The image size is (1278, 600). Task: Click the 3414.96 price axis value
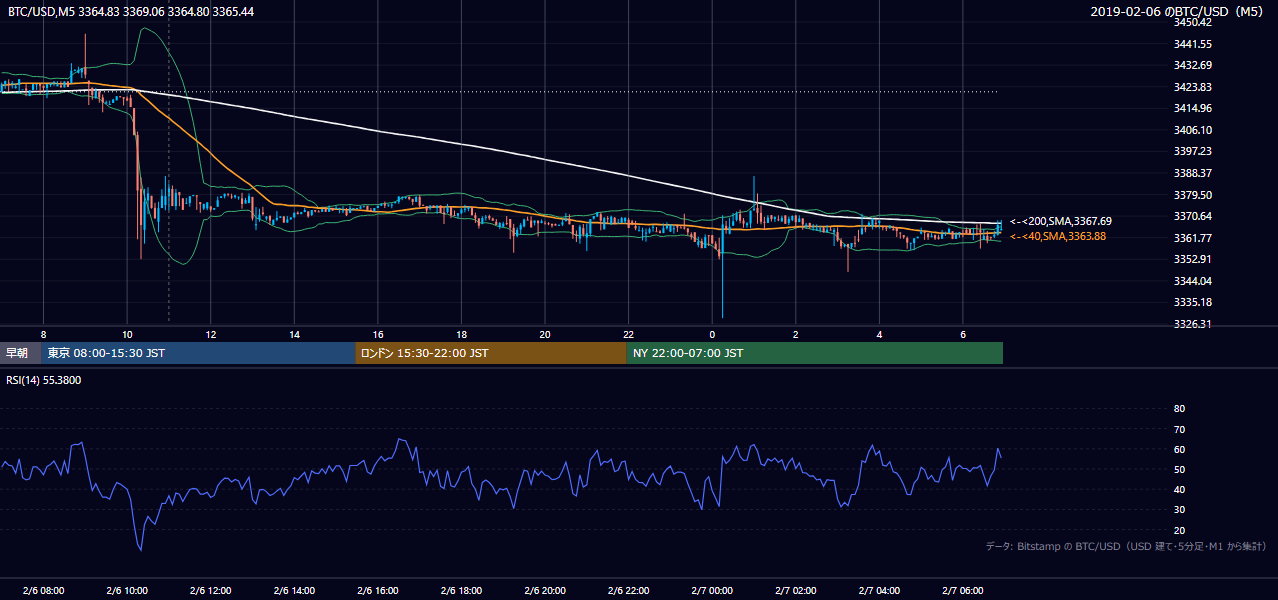tap(1193, 108)
